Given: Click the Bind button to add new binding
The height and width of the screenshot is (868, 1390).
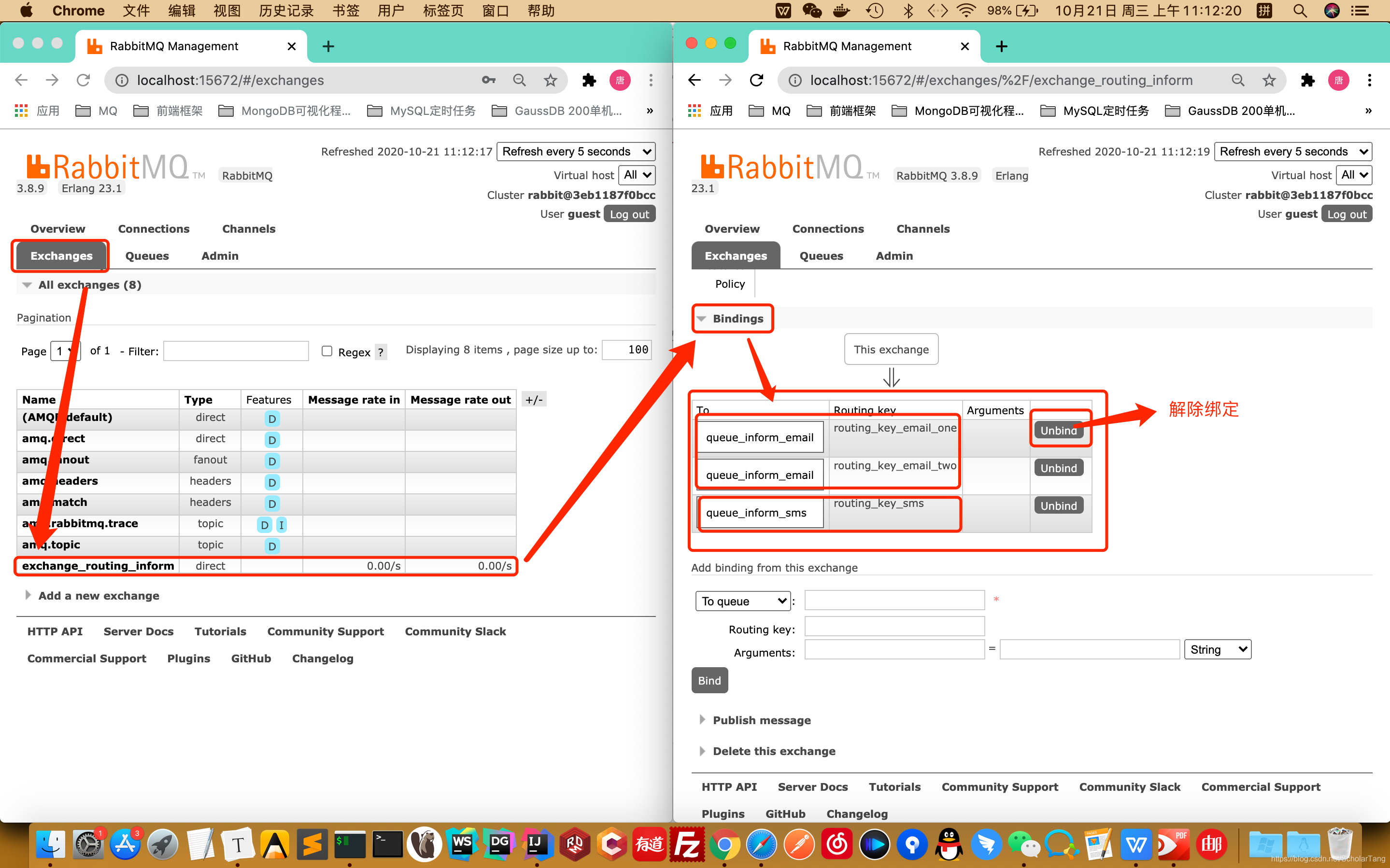Looking at the screenshot, I should tap(711, 679).
